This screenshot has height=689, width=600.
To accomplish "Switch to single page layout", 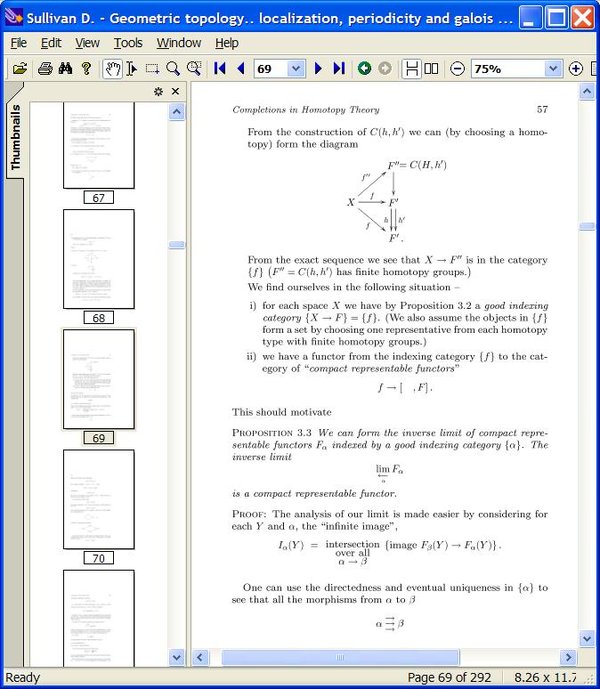I will click(x=411, y=69).
